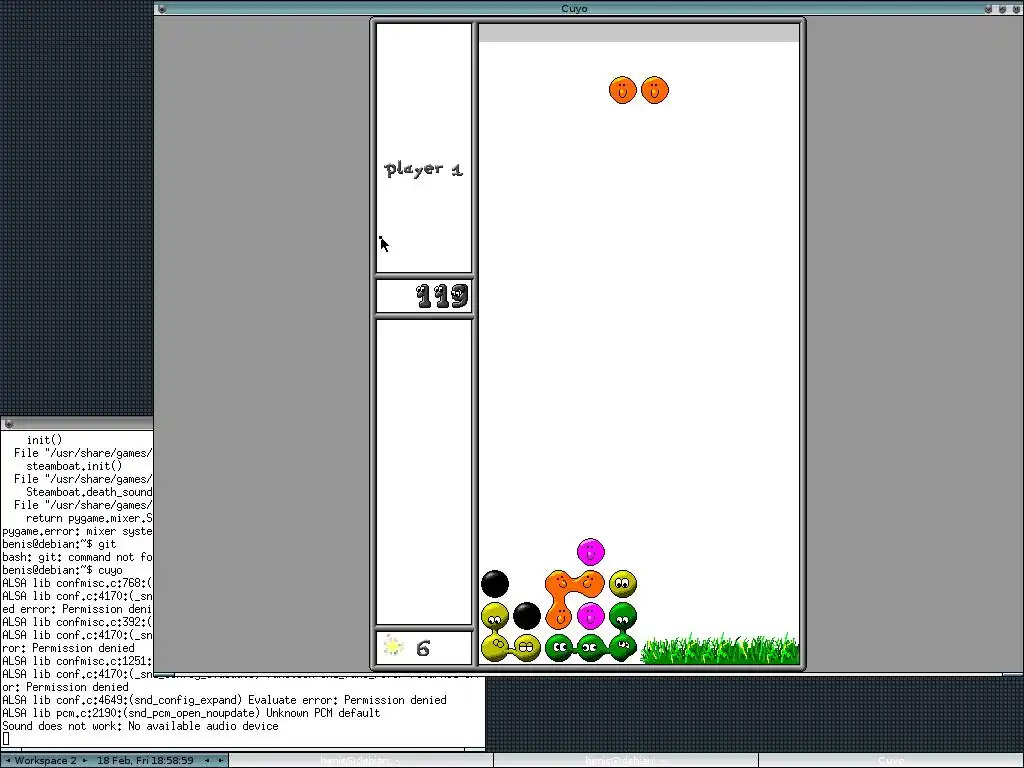Click the terminal line starting 'pygame.error: mixer'

click(77, 531)
